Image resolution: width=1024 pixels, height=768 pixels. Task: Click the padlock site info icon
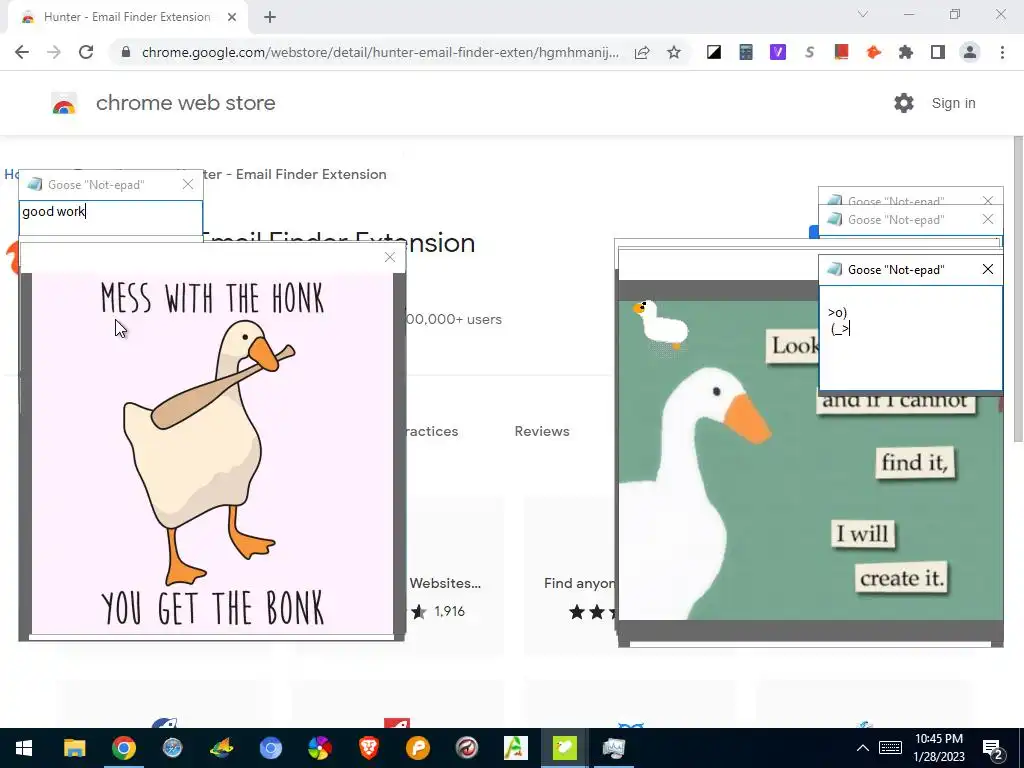[x=126, y=52]
